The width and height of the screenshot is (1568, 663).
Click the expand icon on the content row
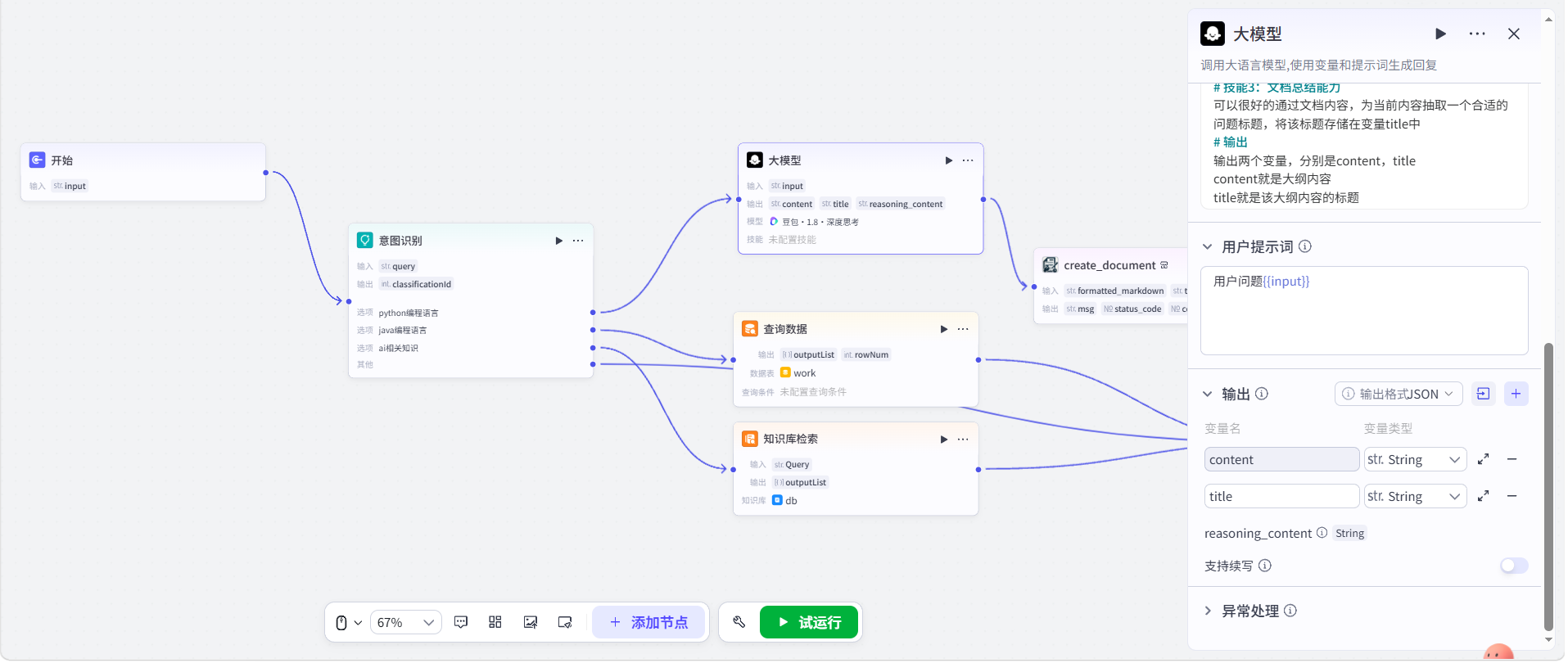tap(1483, 459)
